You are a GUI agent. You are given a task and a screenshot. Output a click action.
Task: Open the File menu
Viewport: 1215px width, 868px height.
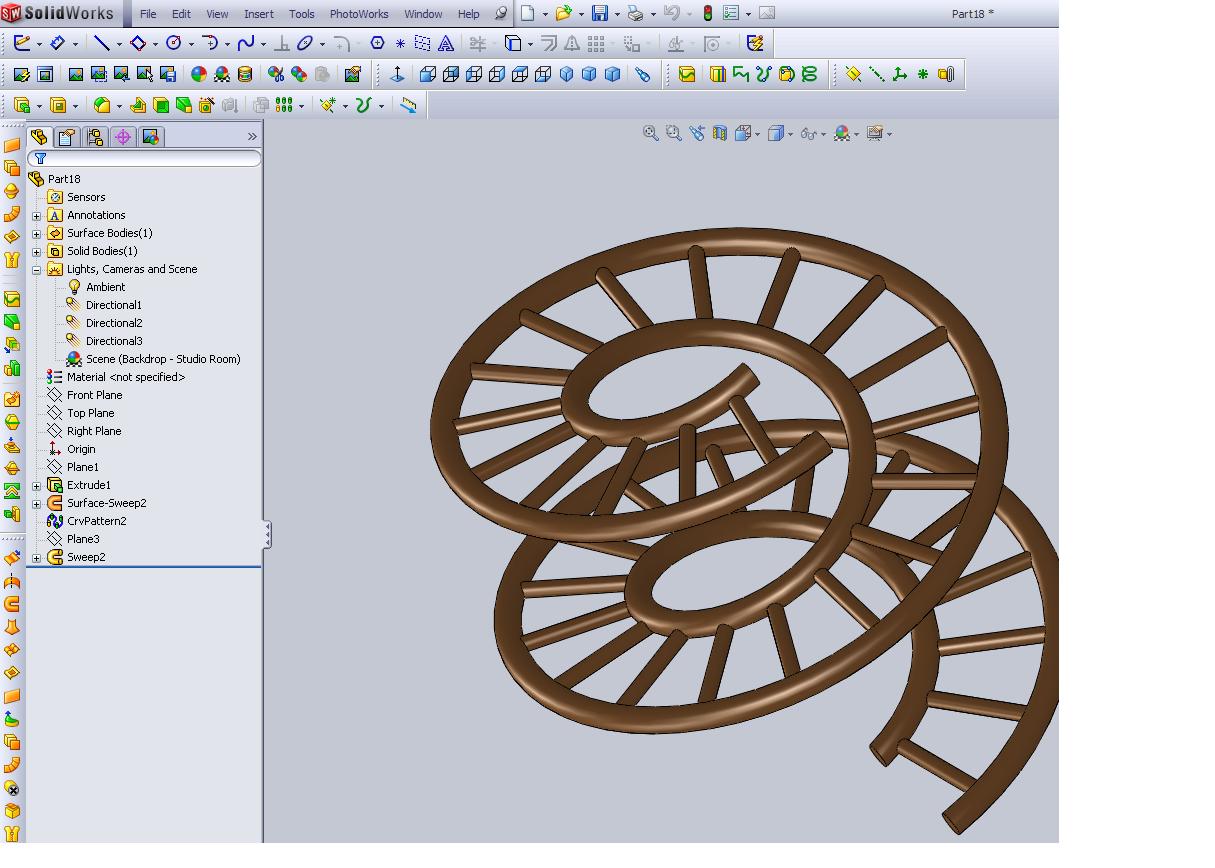148,14
